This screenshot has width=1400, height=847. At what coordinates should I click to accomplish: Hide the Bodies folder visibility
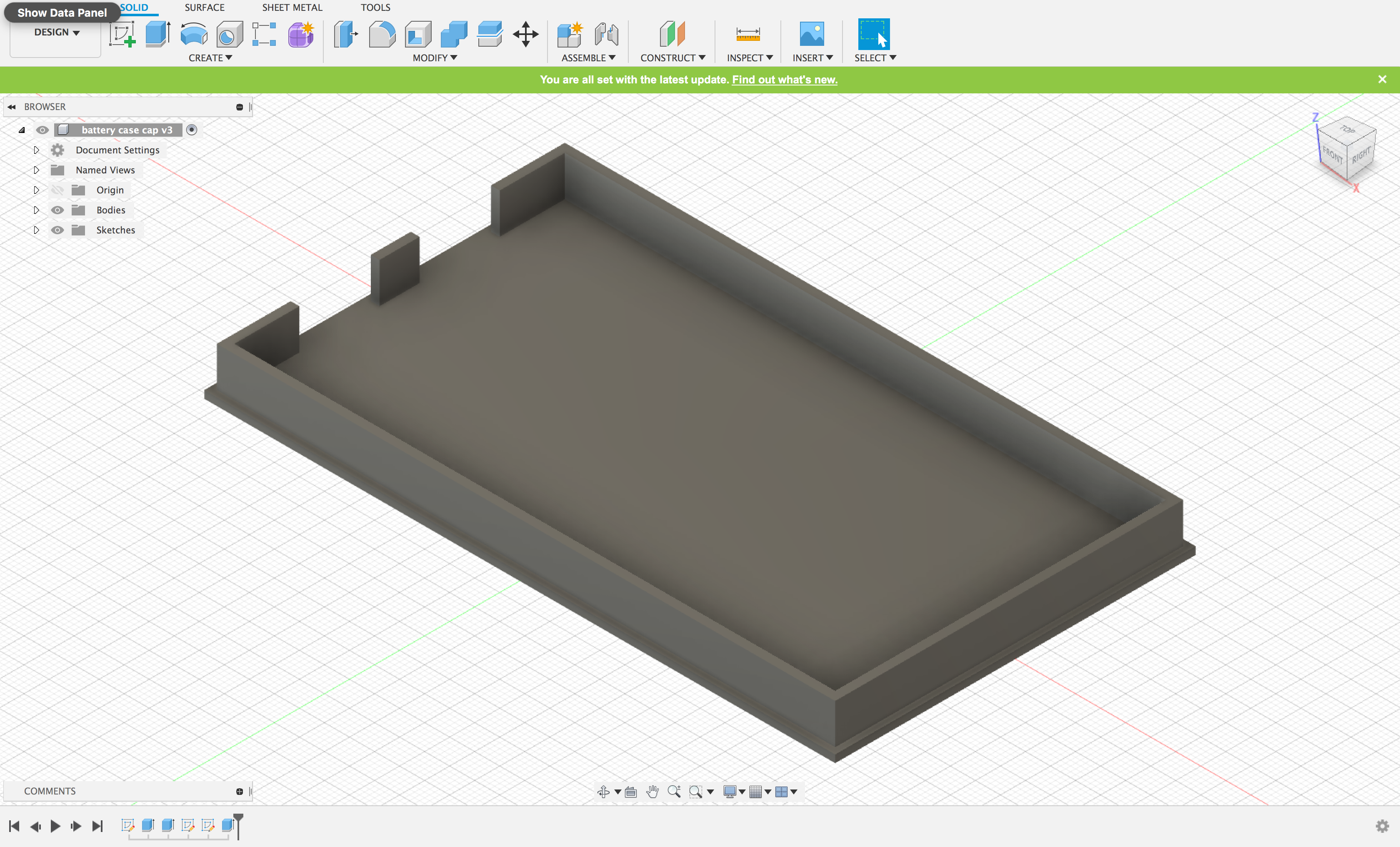click(x=57, y=210)
